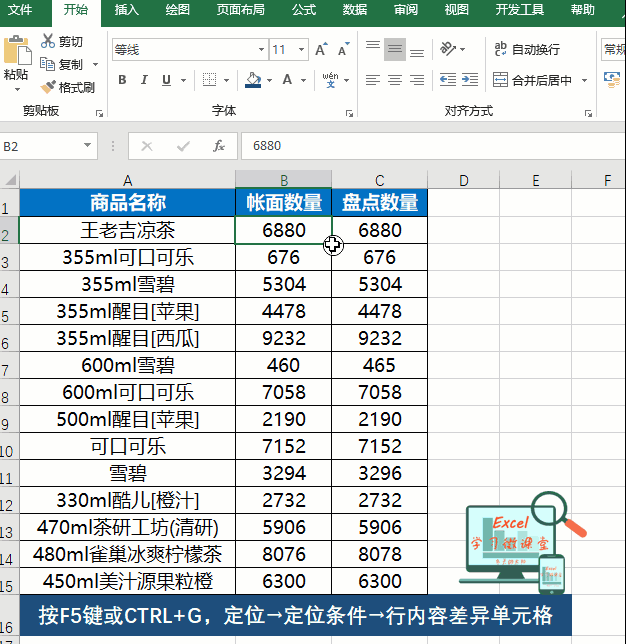The height and width of the screenshot is (644, 626).
Task: Click the wén phonetic guide icon
Action: [331, 80]
